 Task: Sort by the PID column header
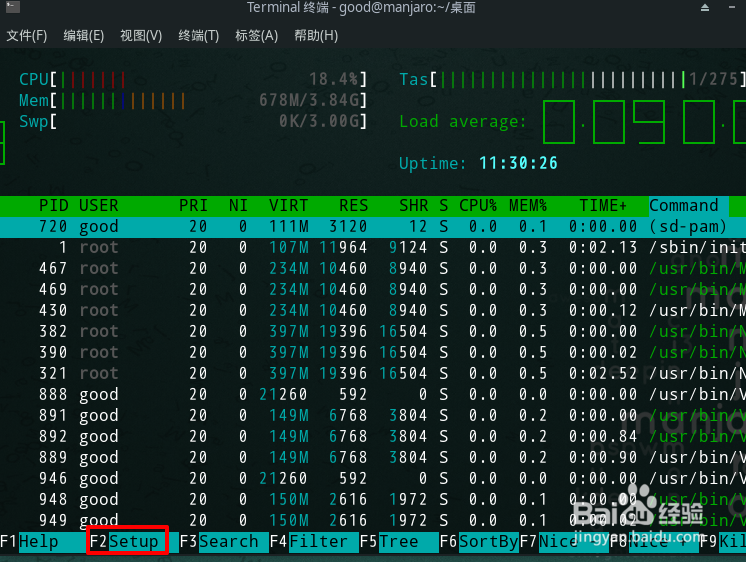point(53,206)
